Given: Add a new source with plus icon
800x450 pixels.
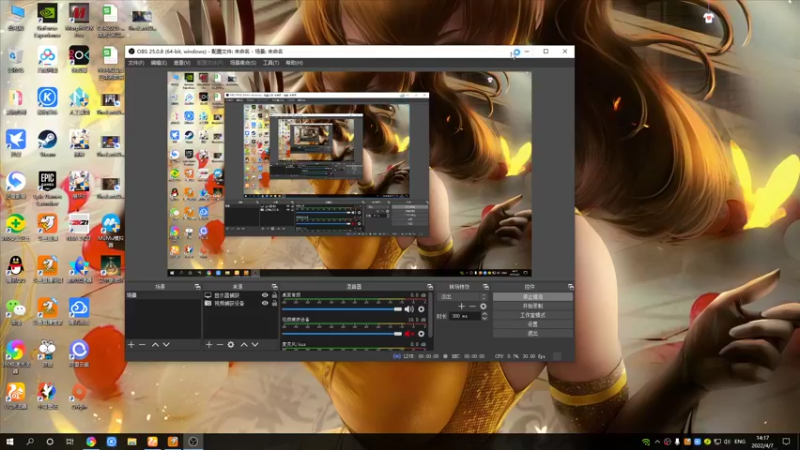Looking at the screenshot, I should [209, 345].
